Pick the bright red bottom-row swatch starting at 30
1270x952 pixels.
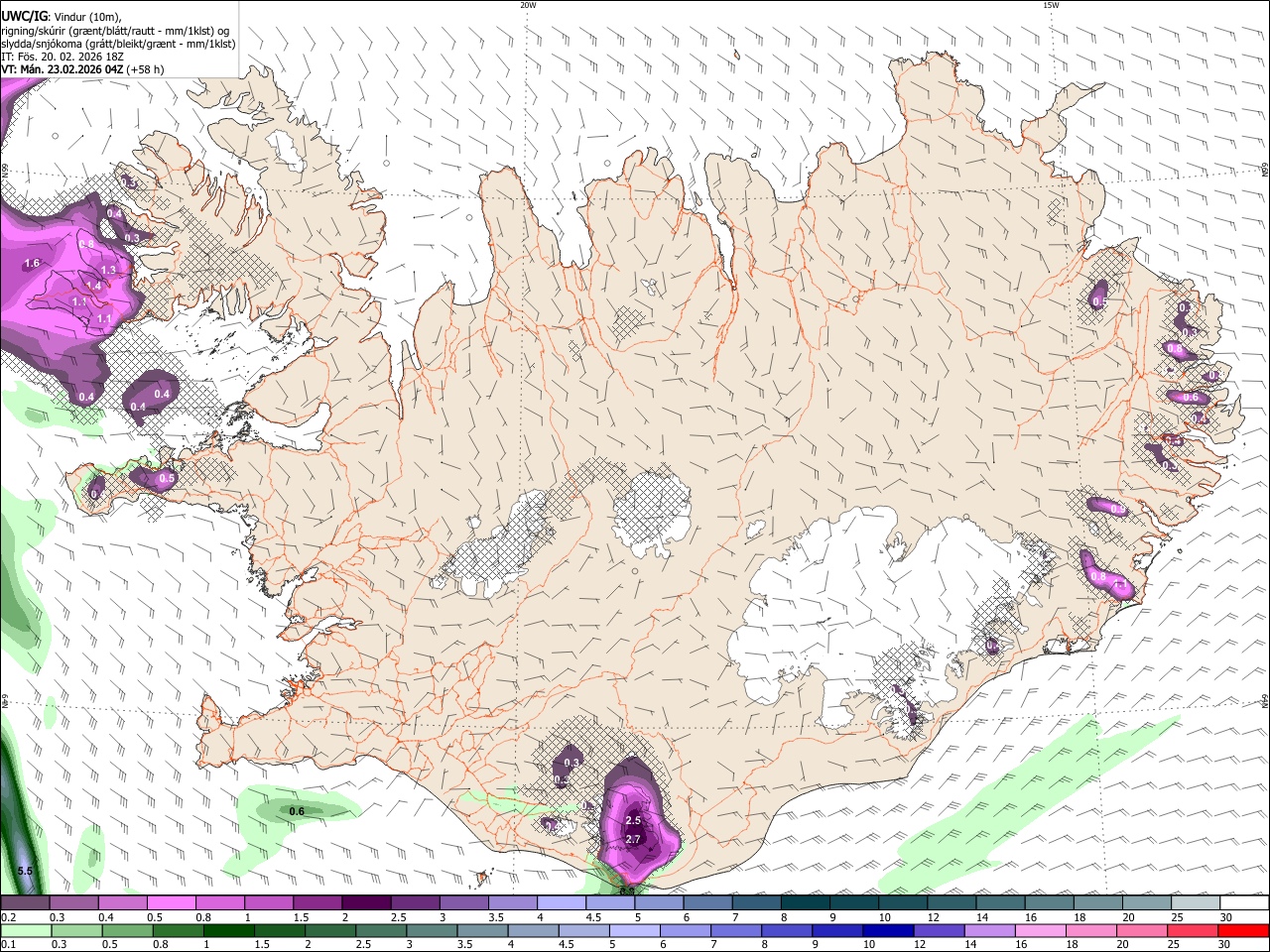pos(1242,931)
